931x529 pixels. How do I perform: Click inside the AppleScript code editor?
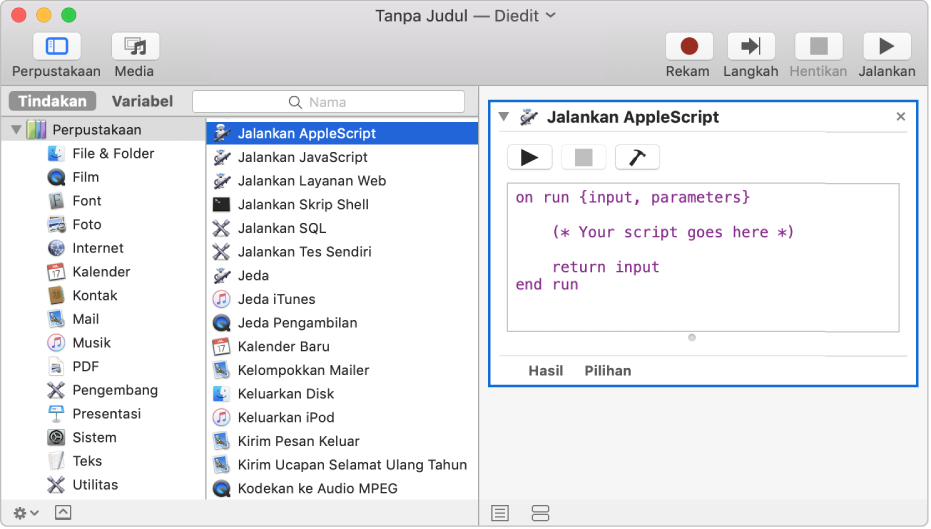[x=703, y=258]
